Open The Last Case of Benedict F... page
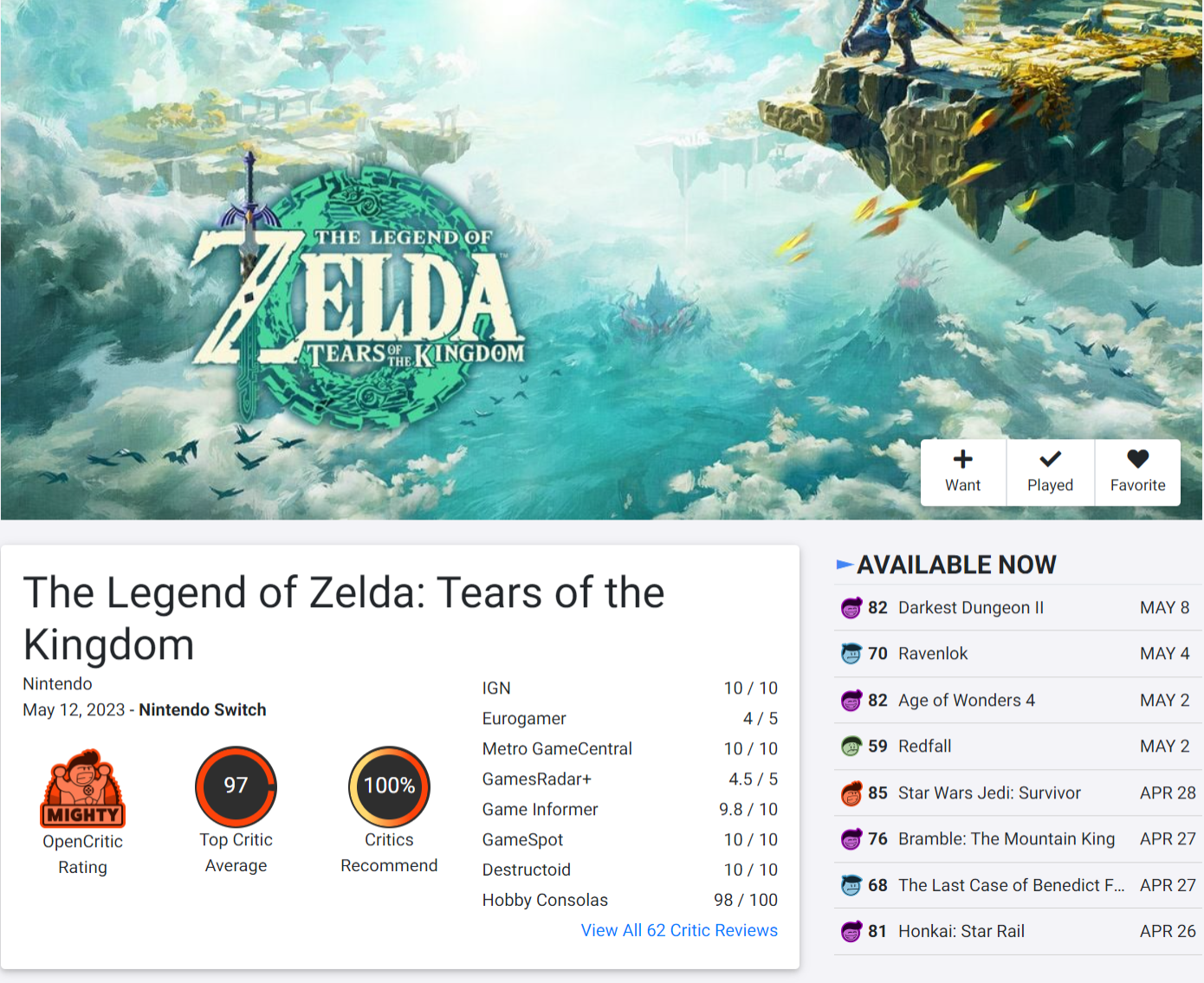The image size is (1204, 983). [1012, 885]
